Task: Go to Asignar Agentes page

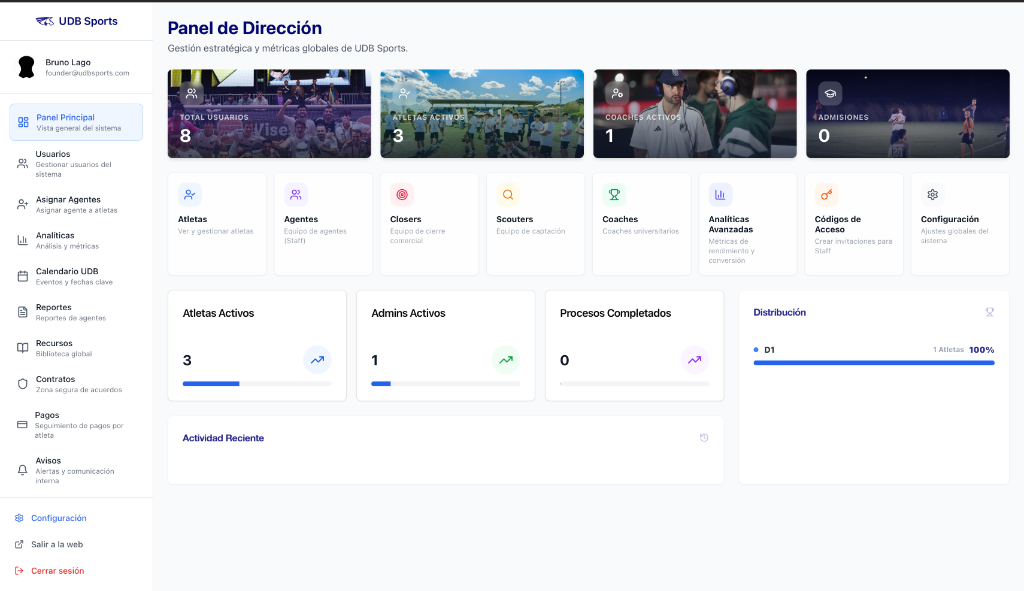Action: [76, 204]
